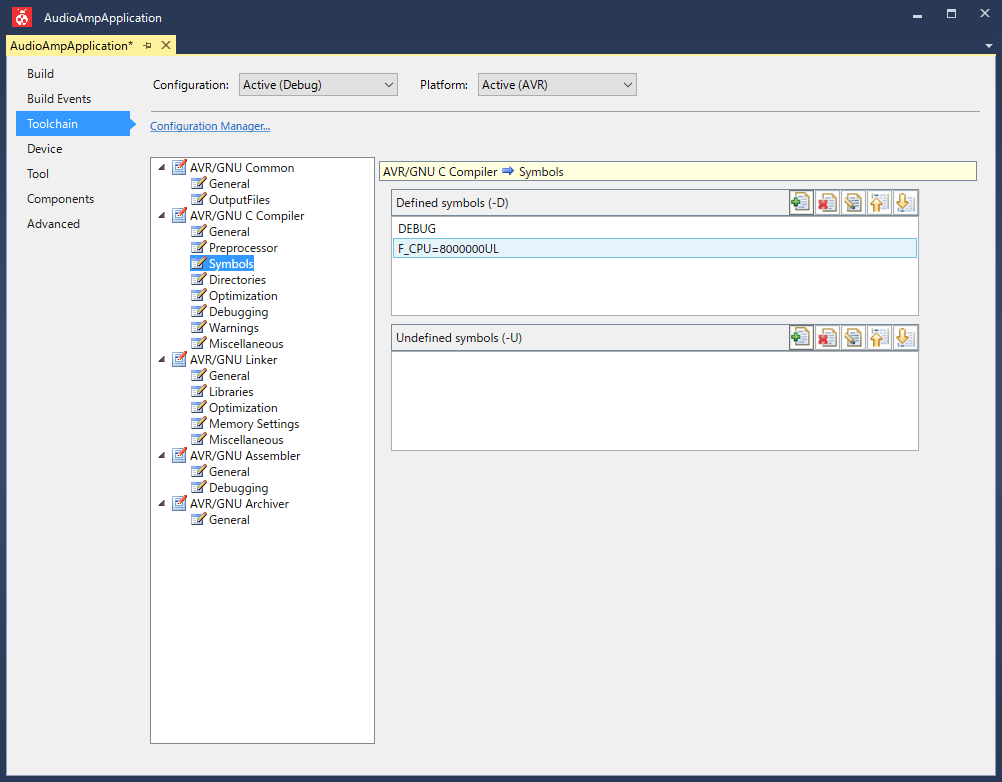This screenshot has height=782, width=1002.
Task: Add item to Defined symbols list
Action: click(x=801, y=203)
